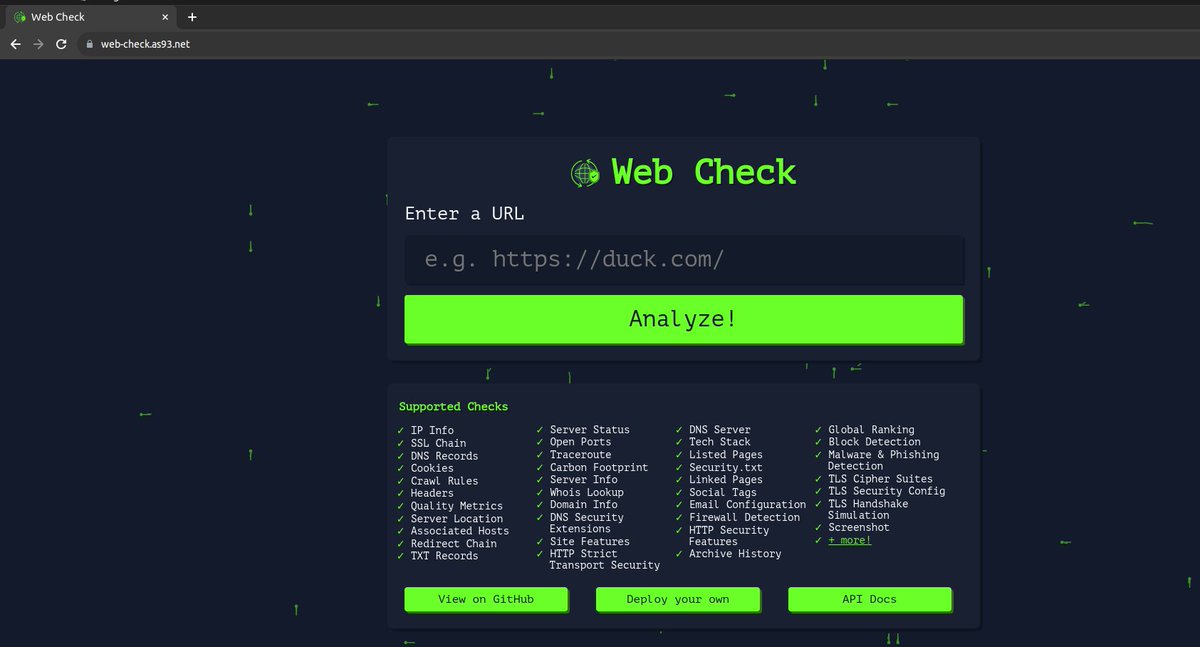Click the Listed Pages list item
This screenshot has width=1200, height=647.
(x=726, y=455)
